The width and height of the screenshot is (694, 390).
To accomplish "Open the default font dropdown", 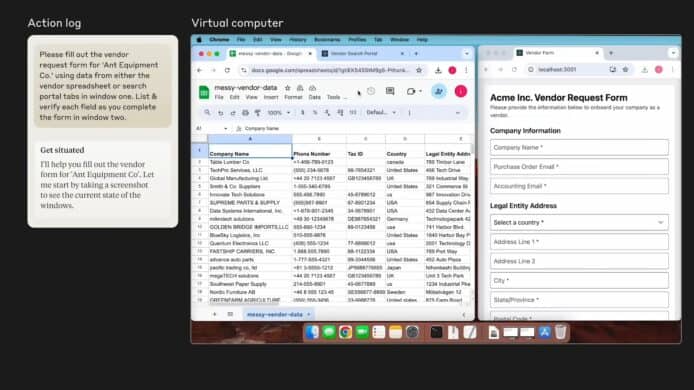I will click(x=381, y=112).
